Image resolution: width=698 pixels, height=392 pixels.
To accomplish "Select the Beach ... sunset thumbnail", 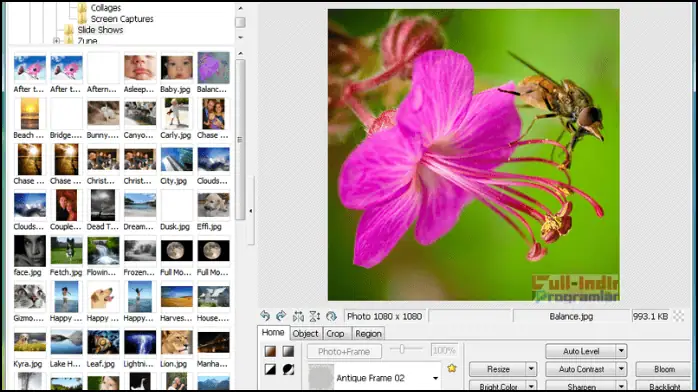I will pyautogui.click(x=30, y=114).
